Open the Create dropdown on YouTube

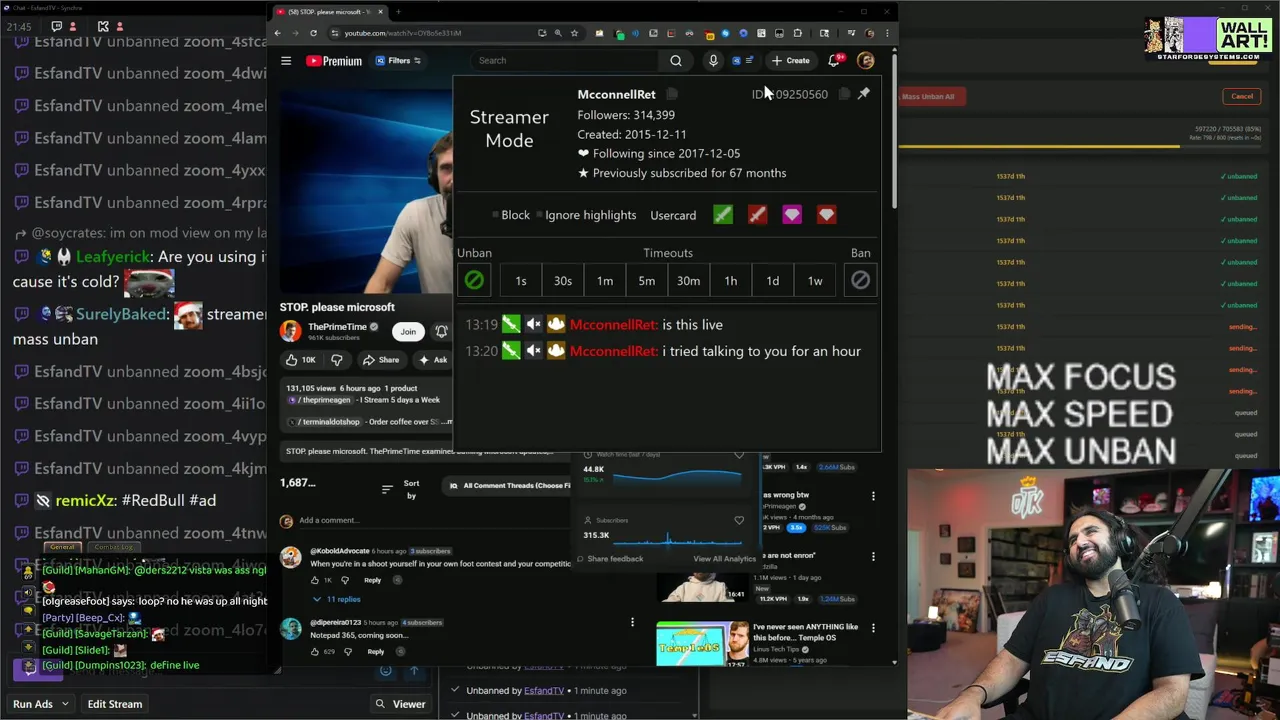790,61
